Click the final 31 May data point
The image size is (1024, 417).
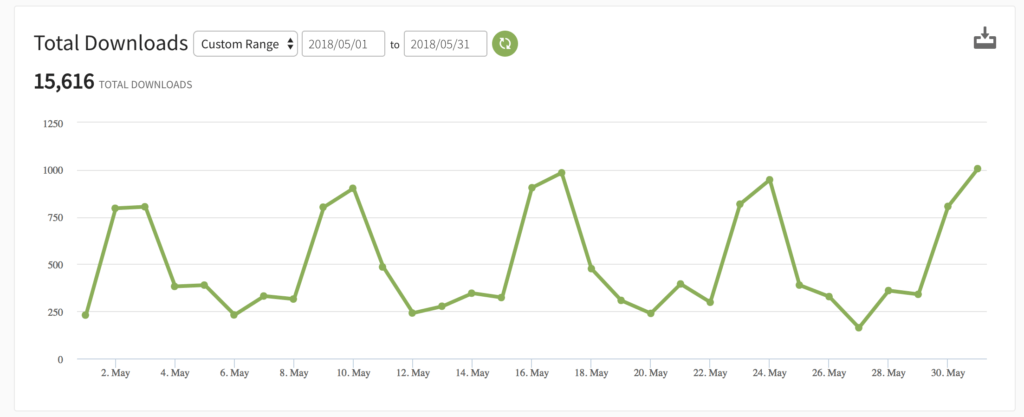(x=977, y=169)
